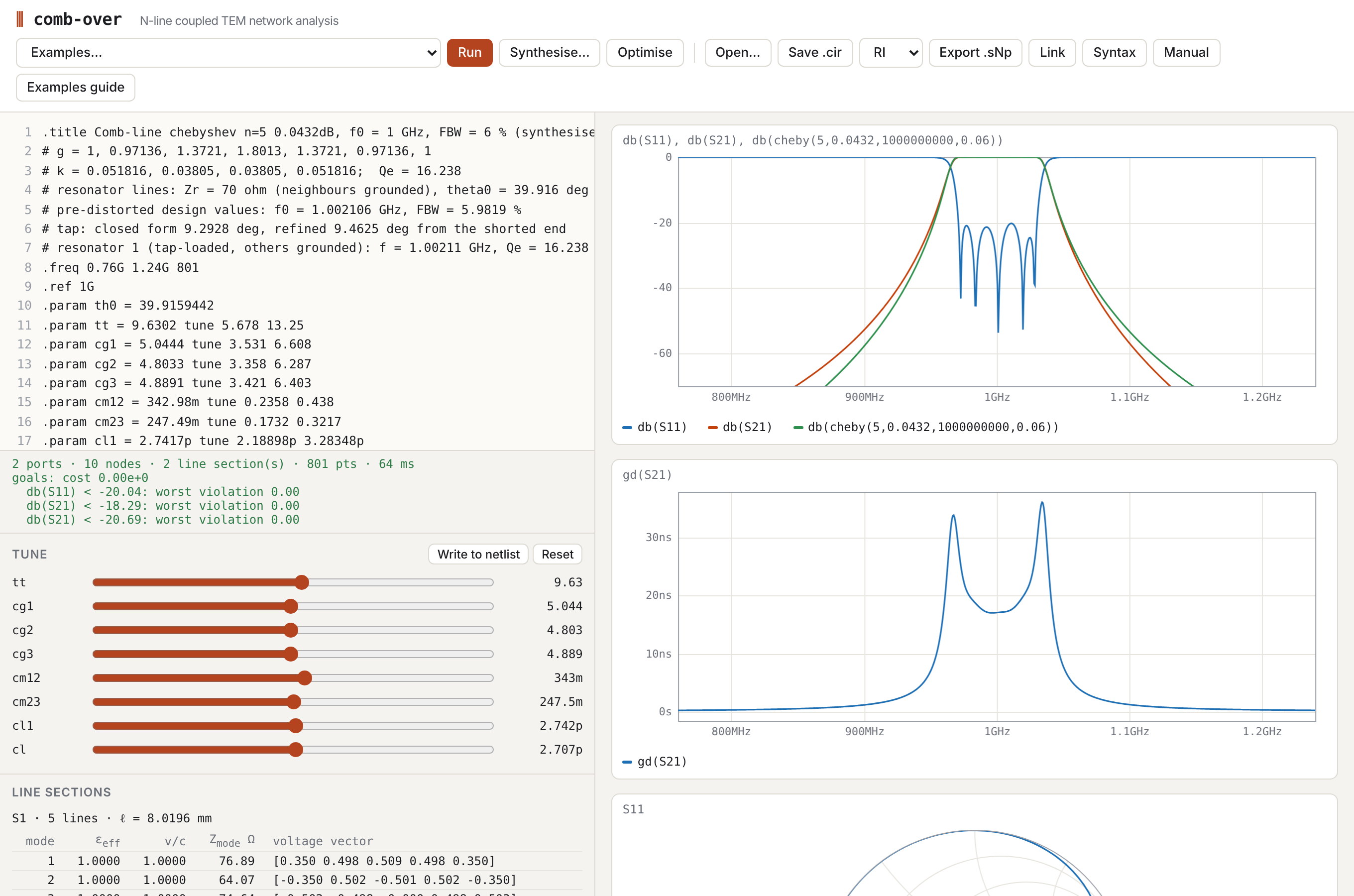Reset the tune sliders

coord(557,555)
